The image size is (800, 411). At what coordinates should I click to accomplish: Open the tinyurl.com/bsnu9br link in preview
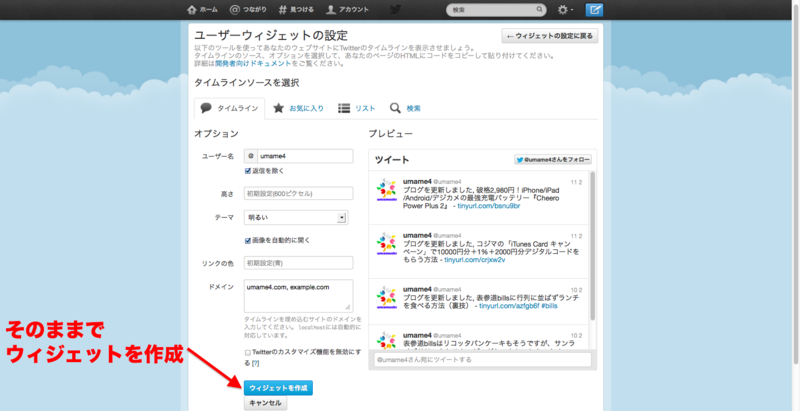[489, 206]
